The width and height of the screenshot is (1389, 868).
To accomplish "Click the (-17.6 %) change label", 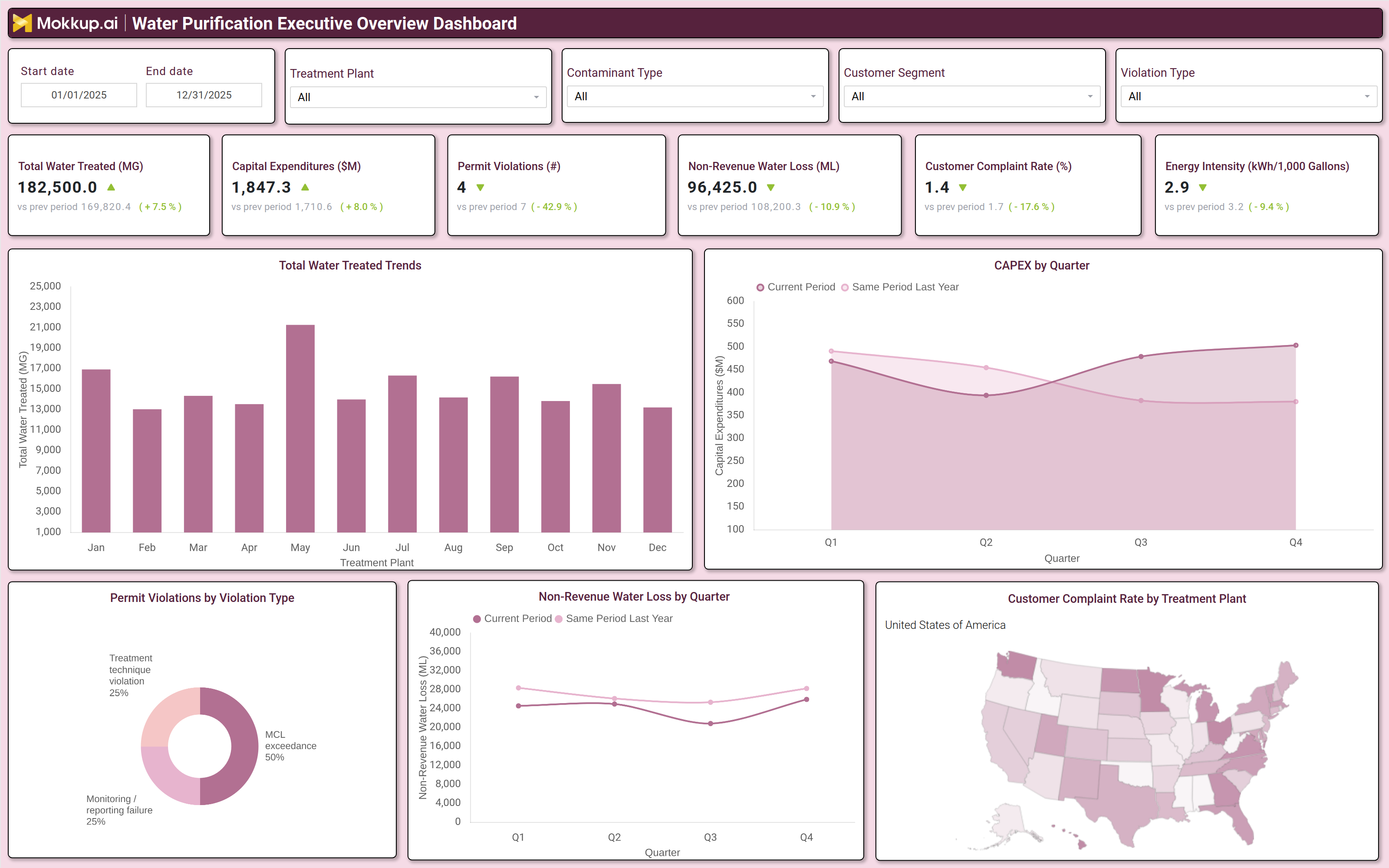I will pyautogui.click(x=1031, y=207).
